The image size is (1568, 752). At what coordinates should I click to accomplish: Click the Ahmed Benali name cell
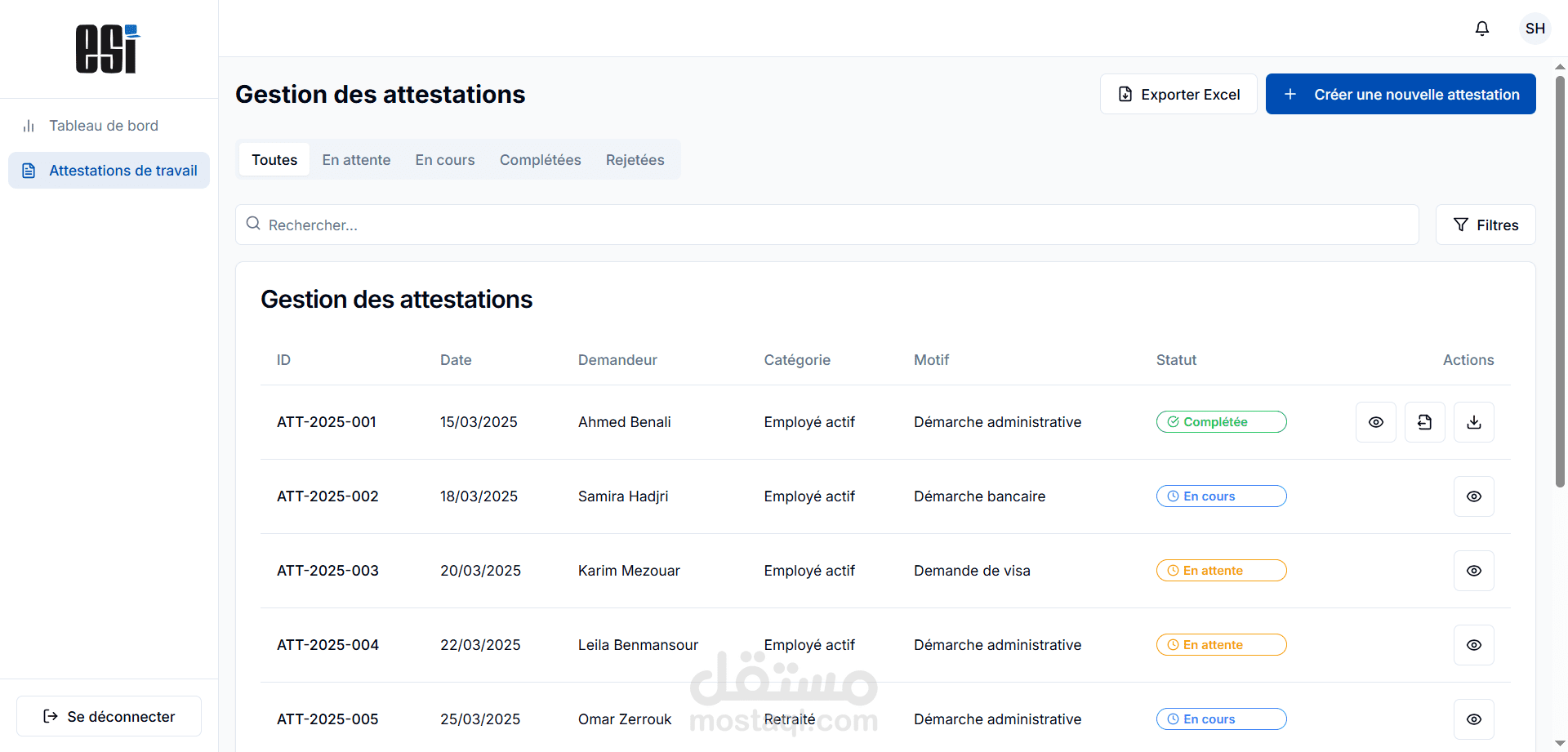[x=625, y=422]
